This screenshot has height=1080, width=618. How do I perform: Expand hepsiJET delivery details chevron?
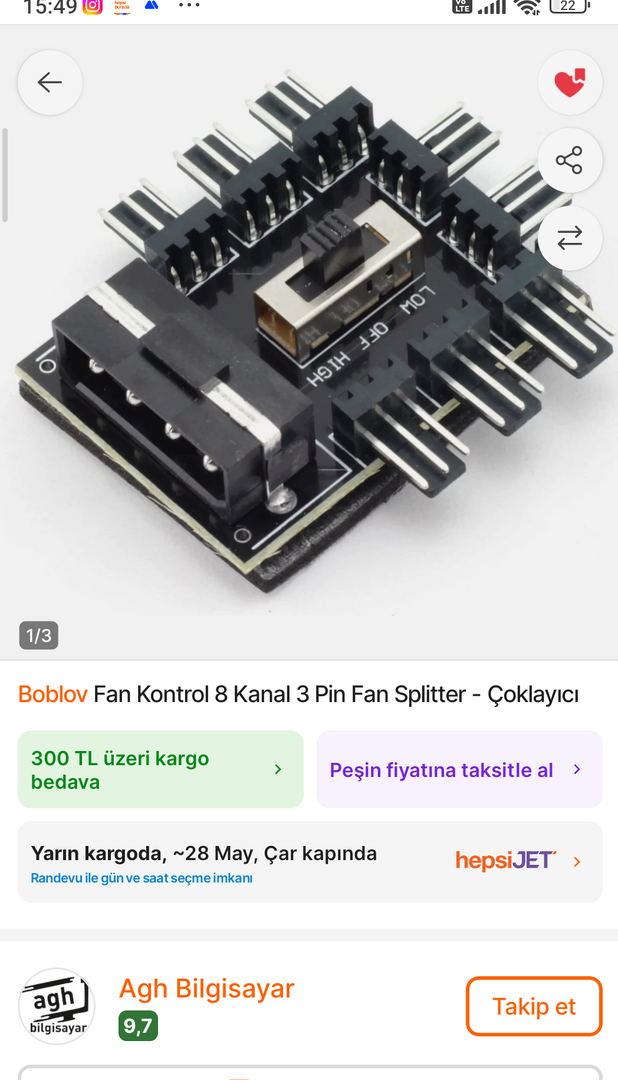coord(577,862)
